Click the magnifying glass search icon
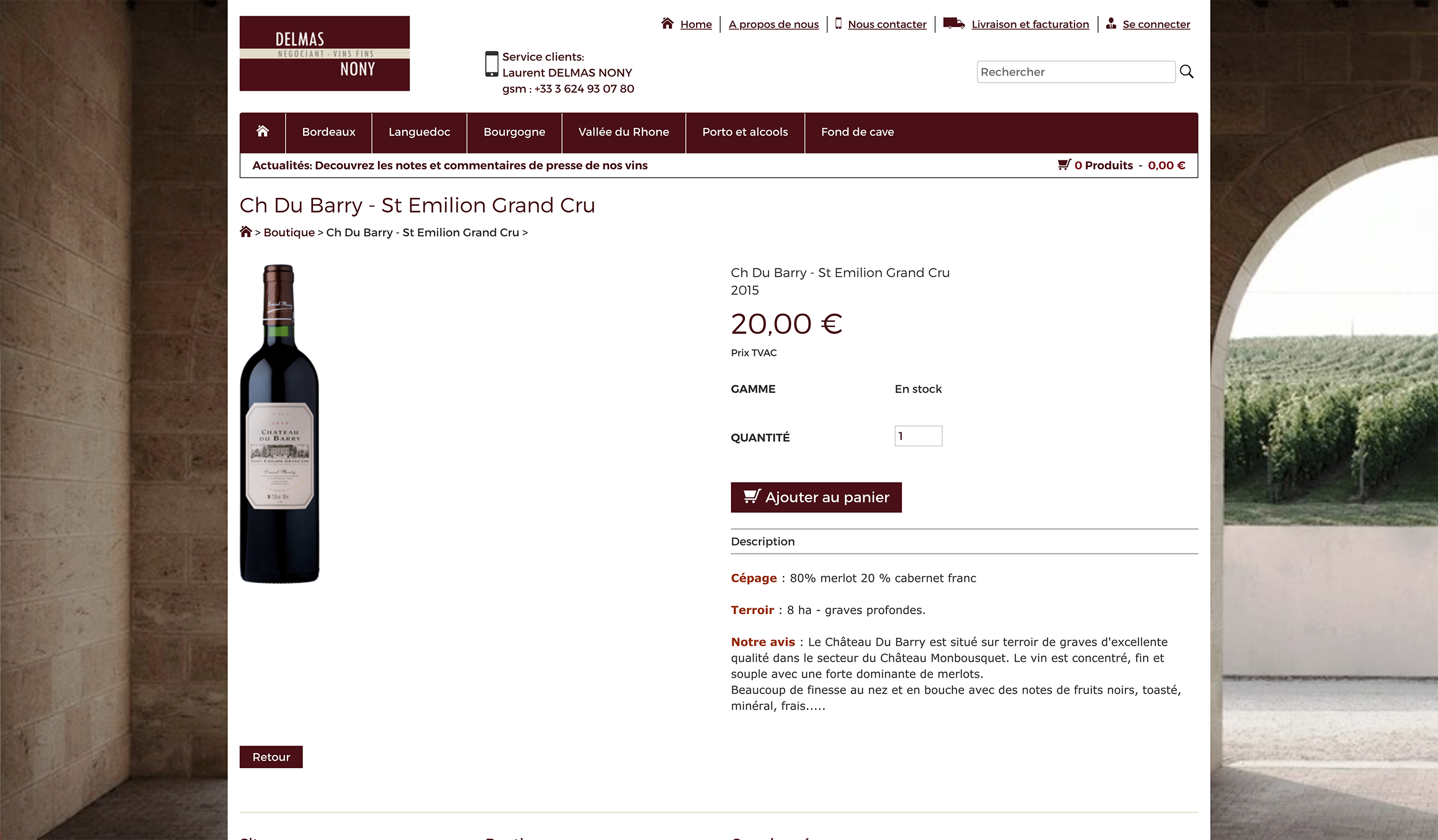 pyautogui.click(x=1186, y=72)
